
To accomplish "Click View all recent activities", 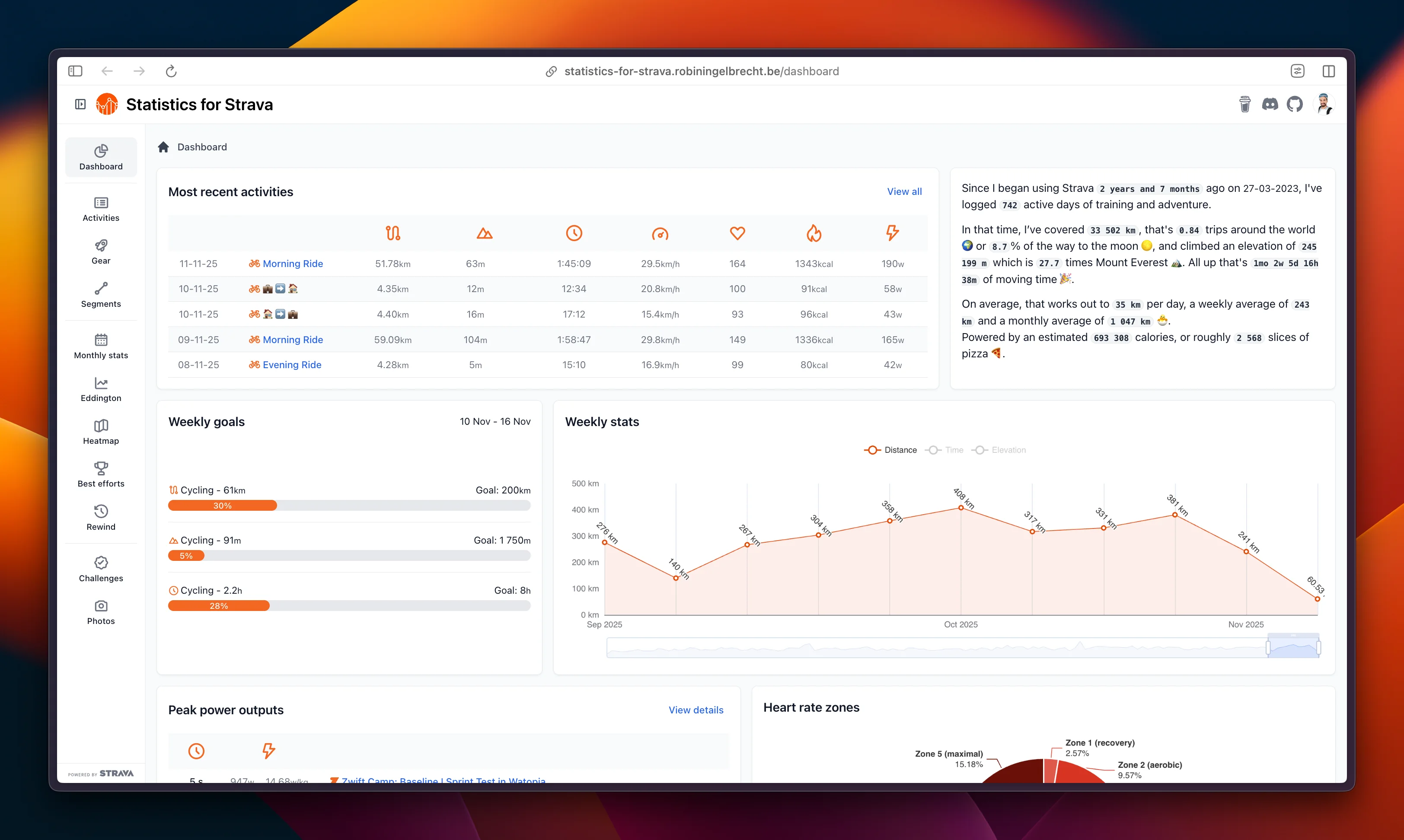I will click(x=903, y=191).
